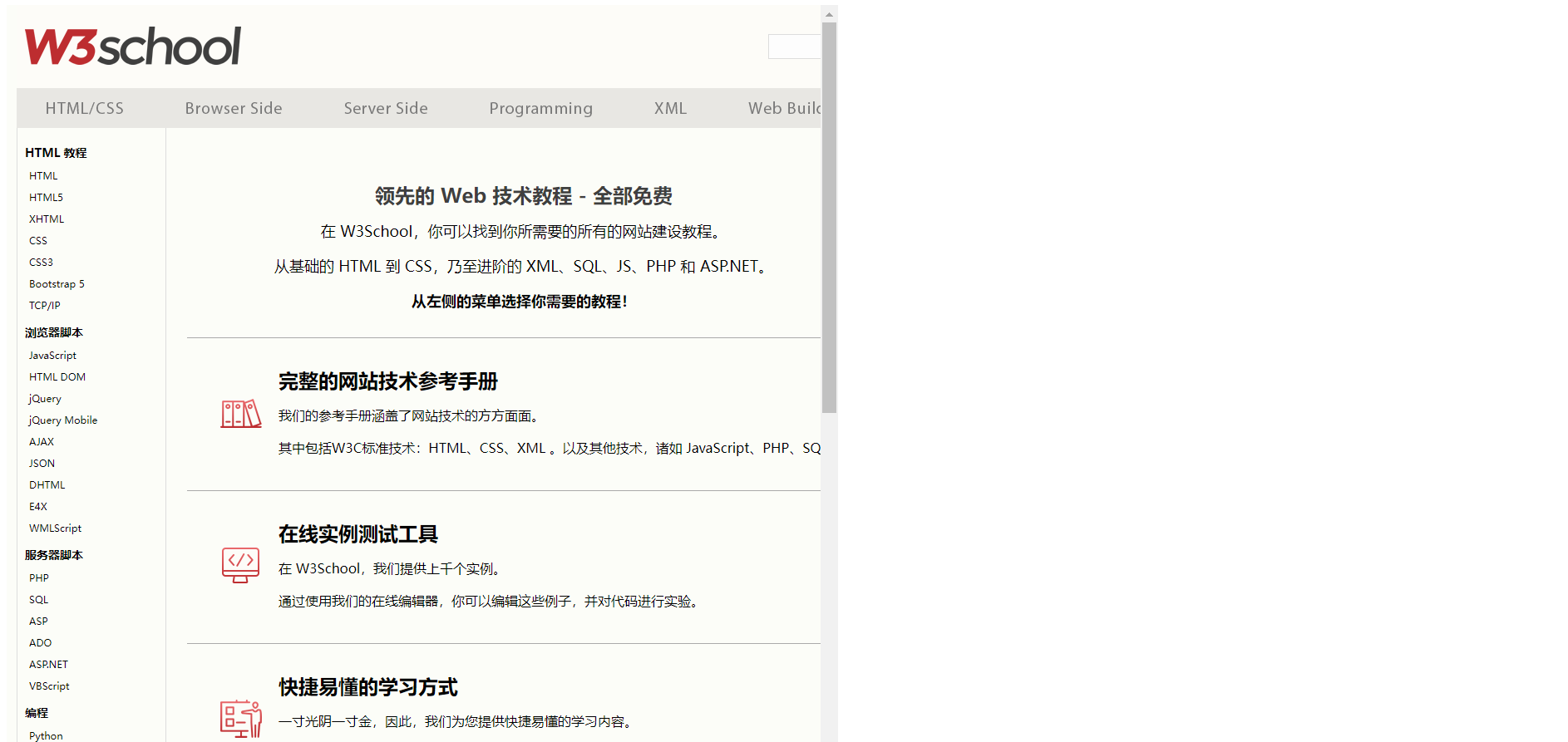The width and height of the screenshot is (1568, 742).
Task: Click the code monitor testing tool icon
Action: click(x=241, y=565)
